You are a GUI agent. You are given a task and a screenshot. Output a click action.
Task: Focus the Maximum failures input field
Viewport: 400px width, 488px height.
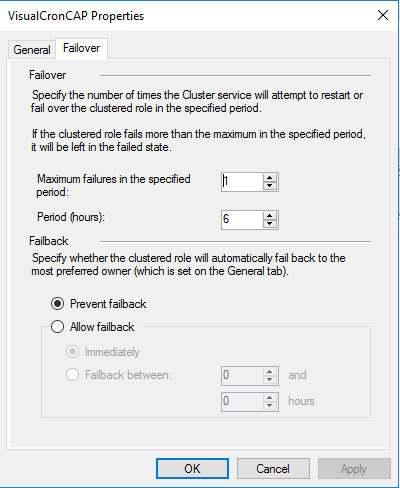[x=243, y=182]
